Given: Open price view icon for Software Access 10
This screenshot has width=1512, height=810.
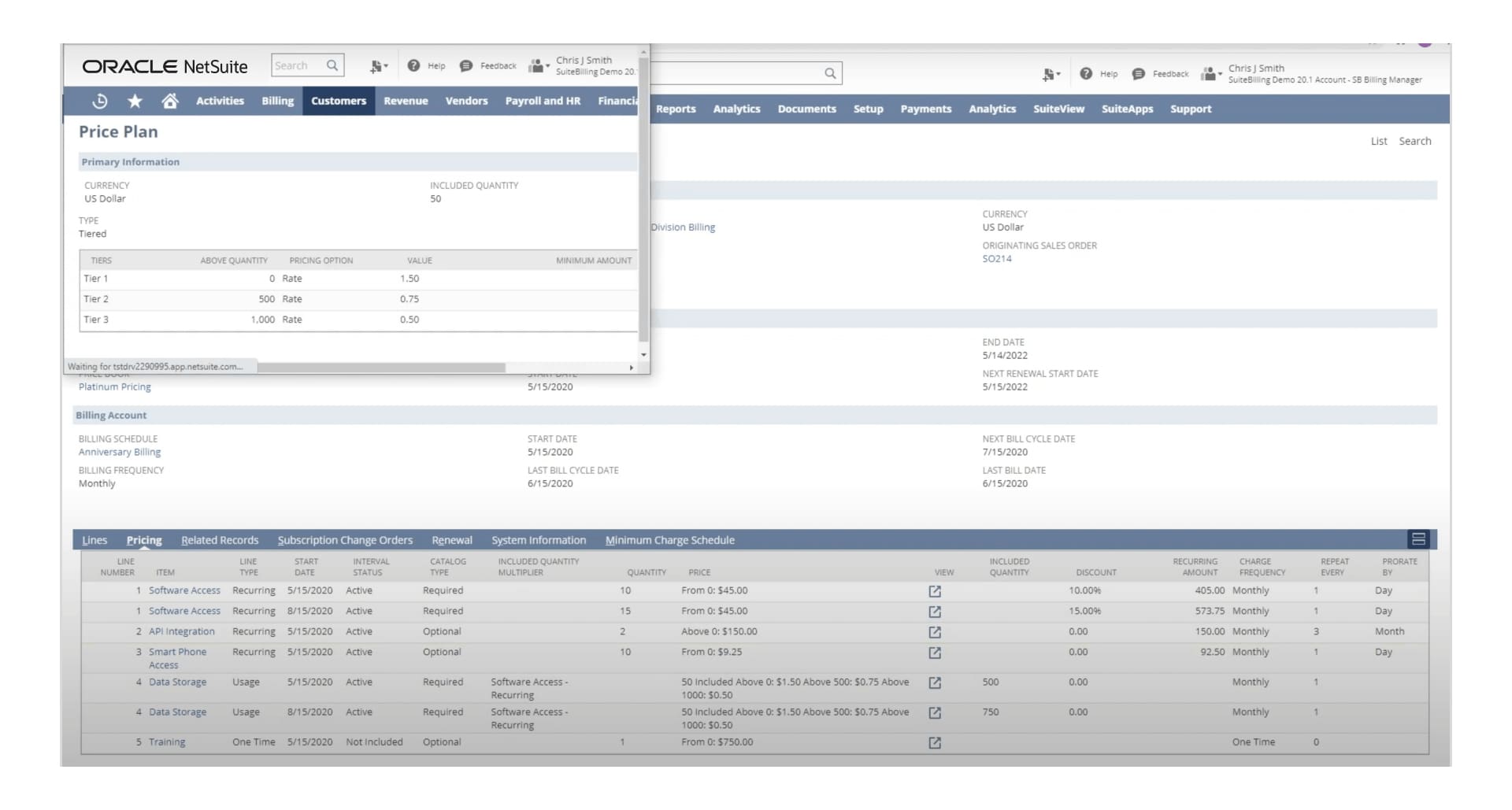Looking at the screenshot, I should click(935, 591).
